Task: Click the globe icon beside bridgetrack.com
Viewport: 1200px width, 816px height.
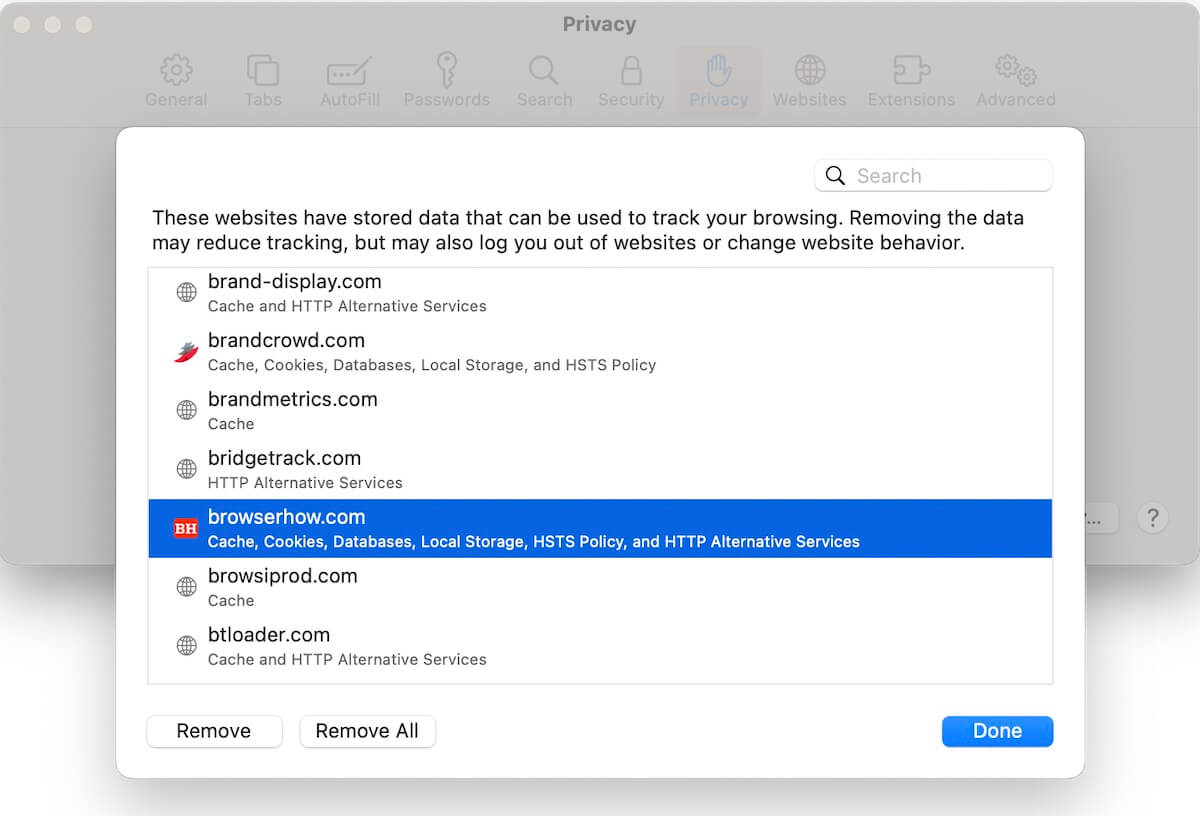Action: pyautogui.click(x=186, y=469)
